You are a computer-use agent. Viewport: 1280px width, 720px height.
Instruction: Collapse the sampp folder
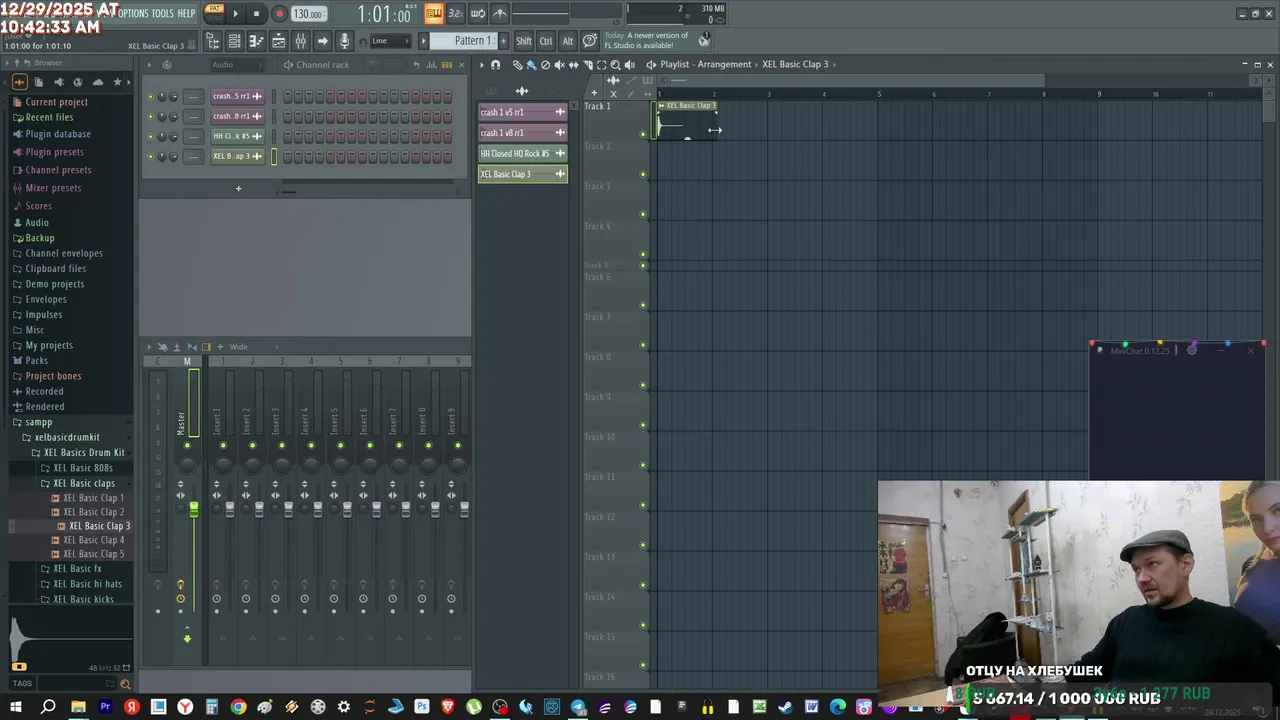coord(38,422)
